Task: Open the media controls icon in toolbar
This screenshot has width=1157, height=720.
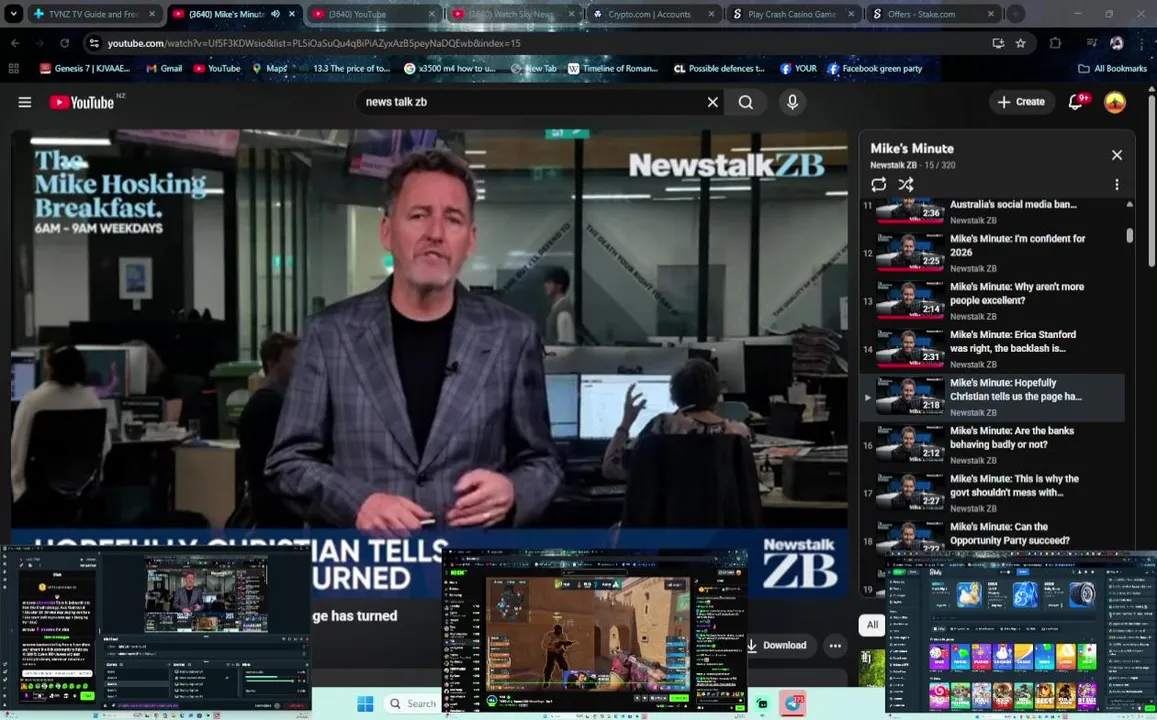Action: 1092,43
